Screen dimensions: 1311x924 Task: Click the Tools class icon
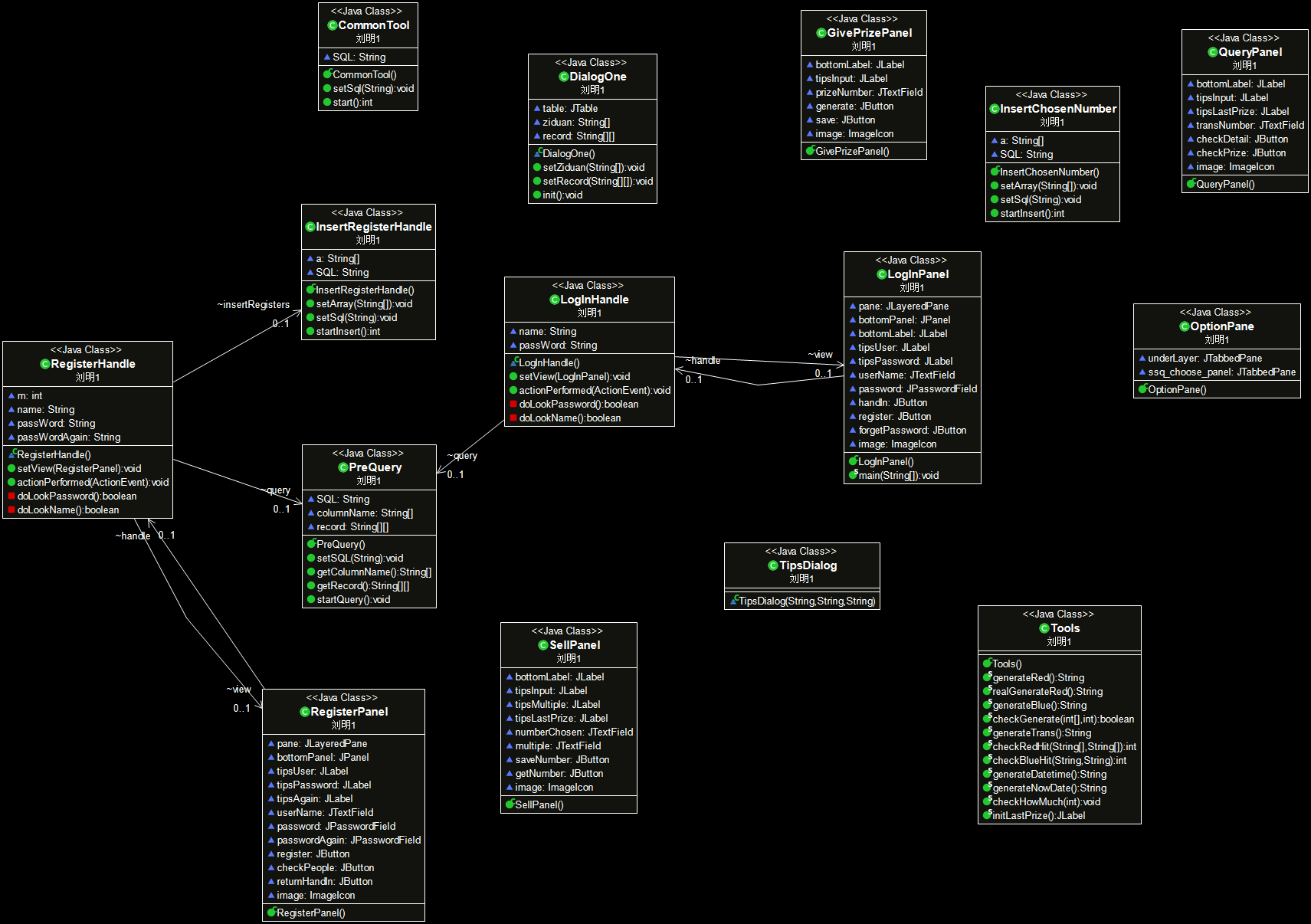point(1044,628)
